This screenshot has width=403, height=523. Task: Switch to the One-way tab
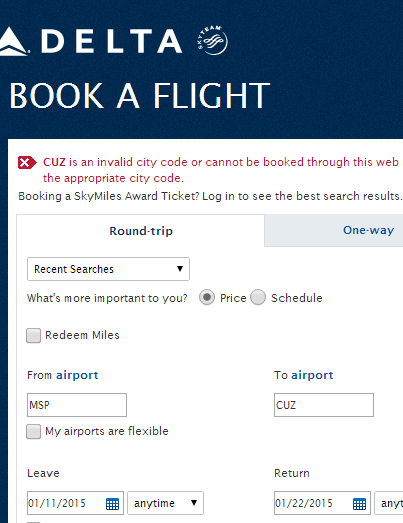(334, 230)
